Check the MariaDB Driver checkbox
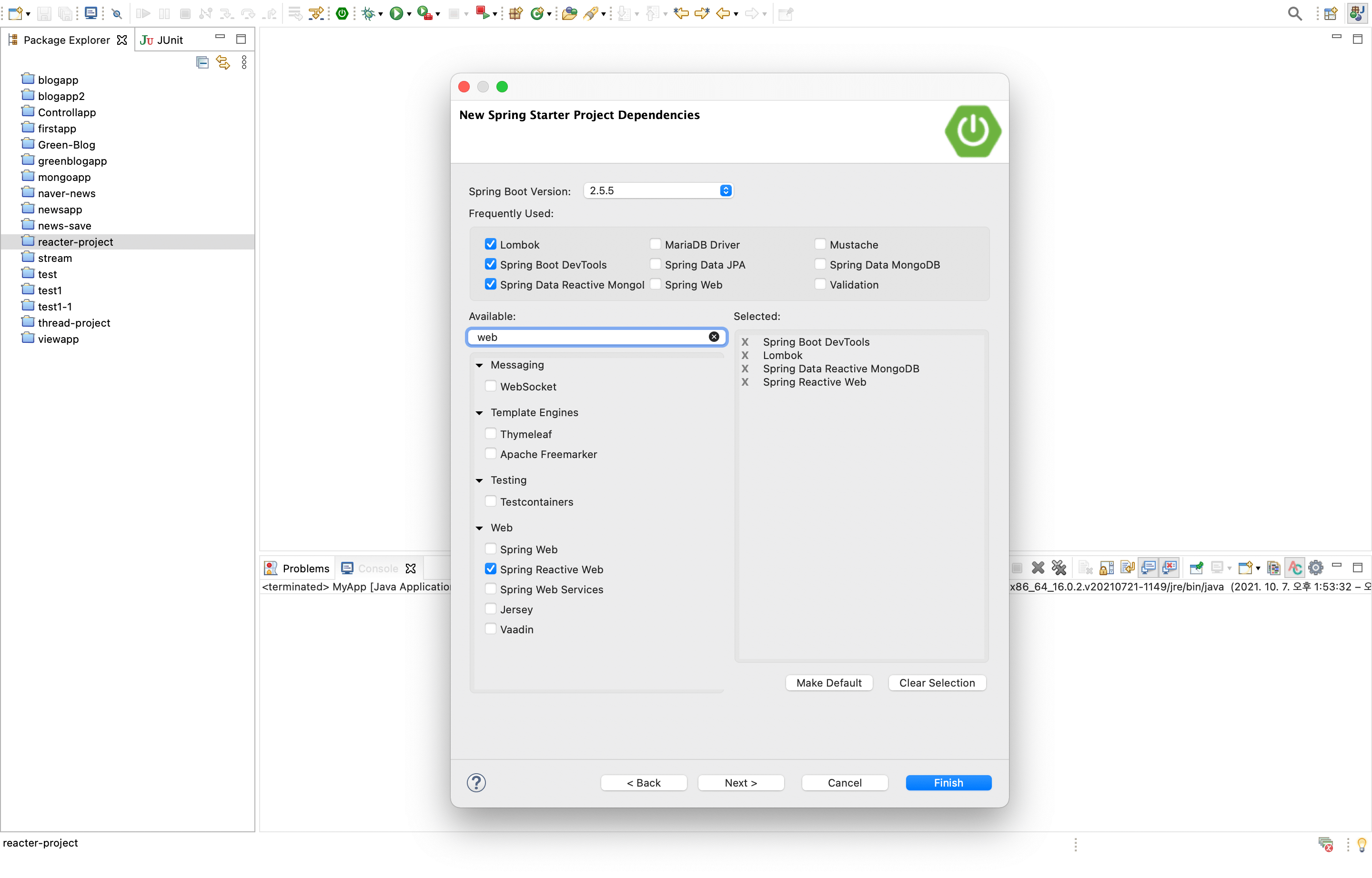 pyautogui.click(x=656, y=244)
